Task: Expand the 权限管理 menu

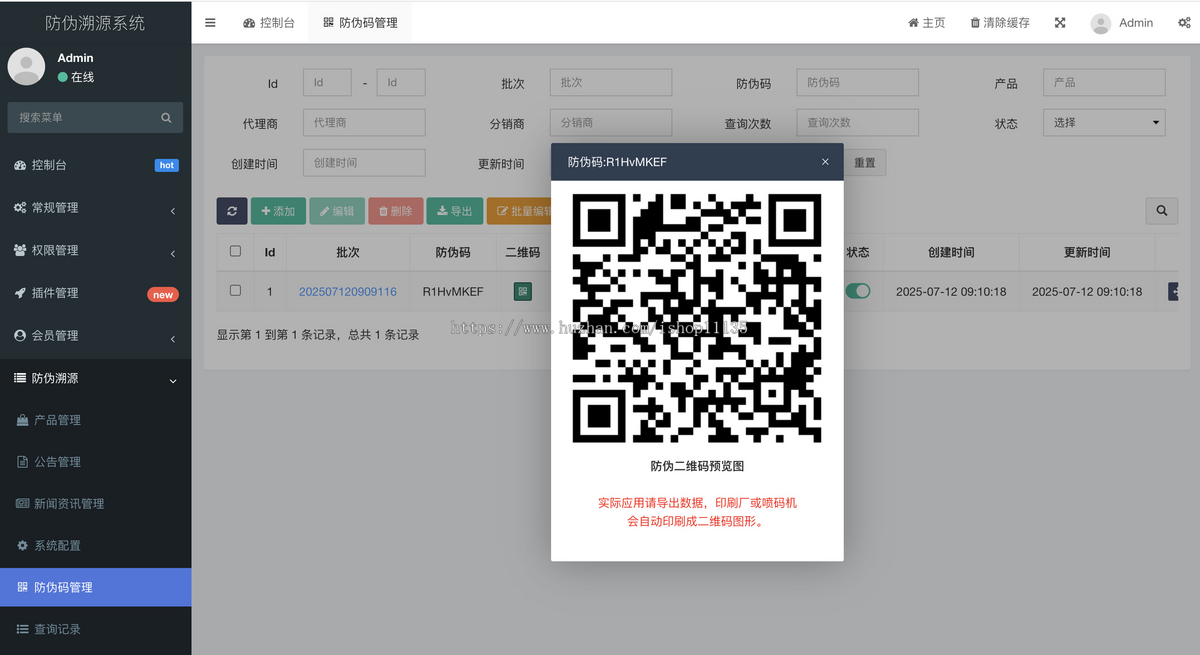Action: click(95, 250)
